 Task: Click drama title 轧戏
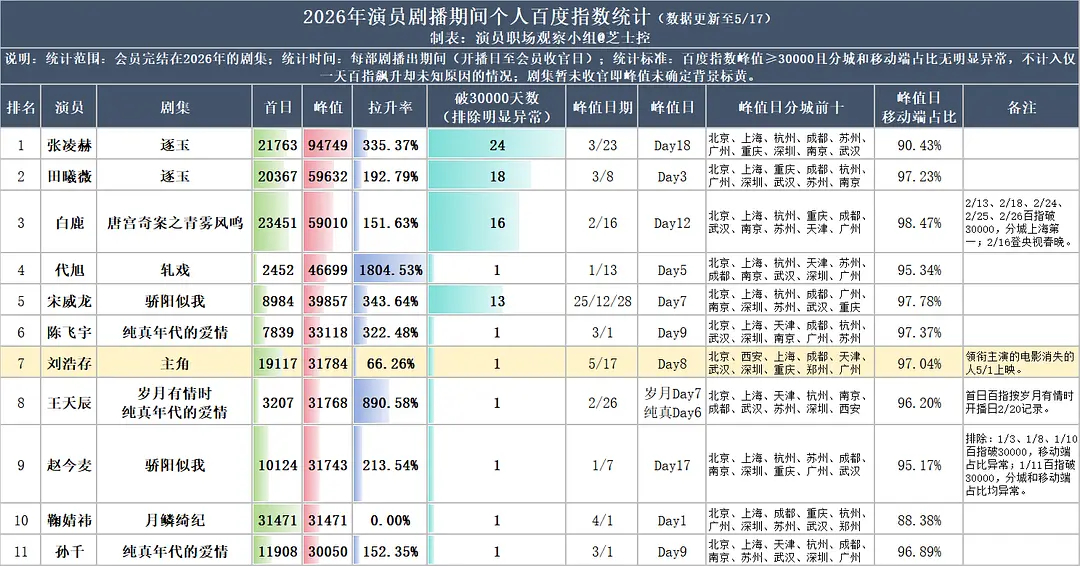pos(174,270)
